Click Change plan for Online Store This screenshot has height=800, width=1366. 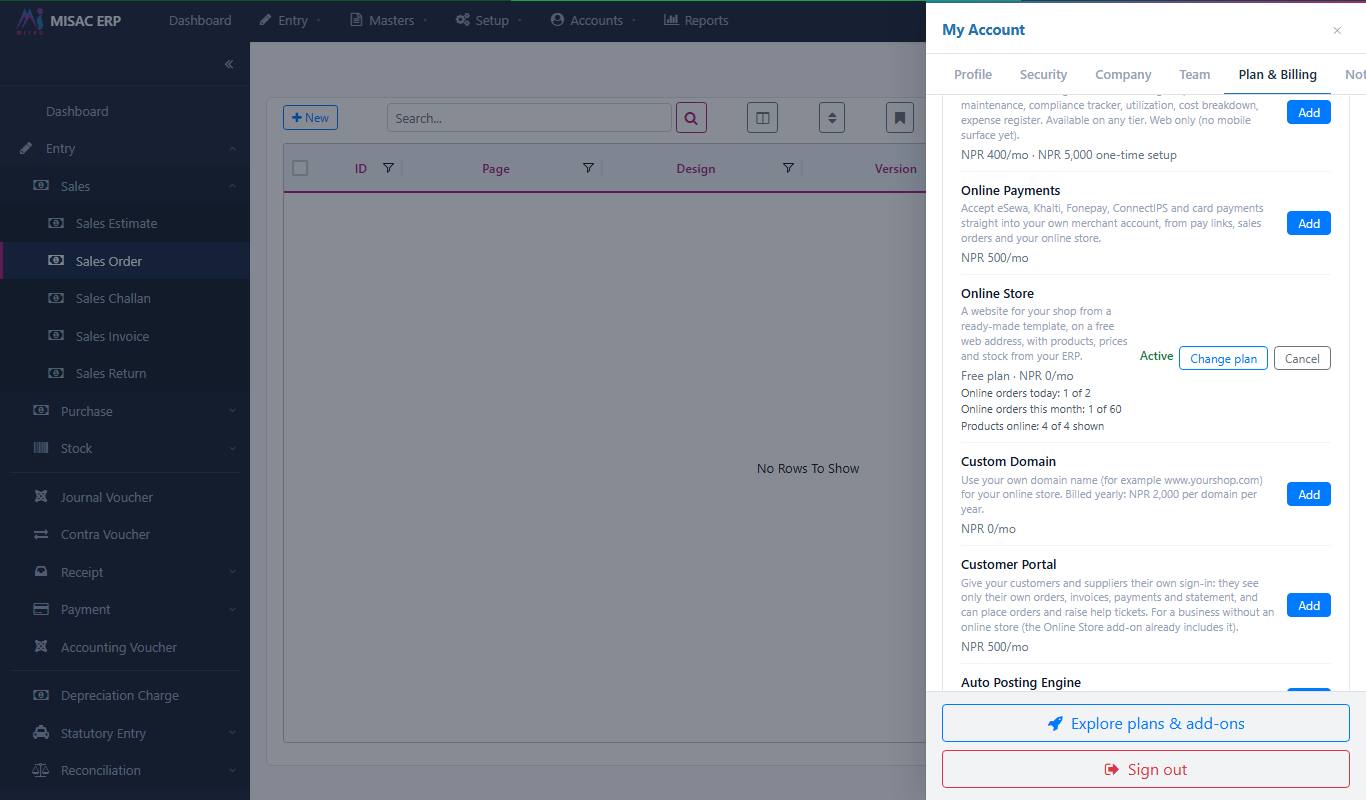click(1223, 358)
